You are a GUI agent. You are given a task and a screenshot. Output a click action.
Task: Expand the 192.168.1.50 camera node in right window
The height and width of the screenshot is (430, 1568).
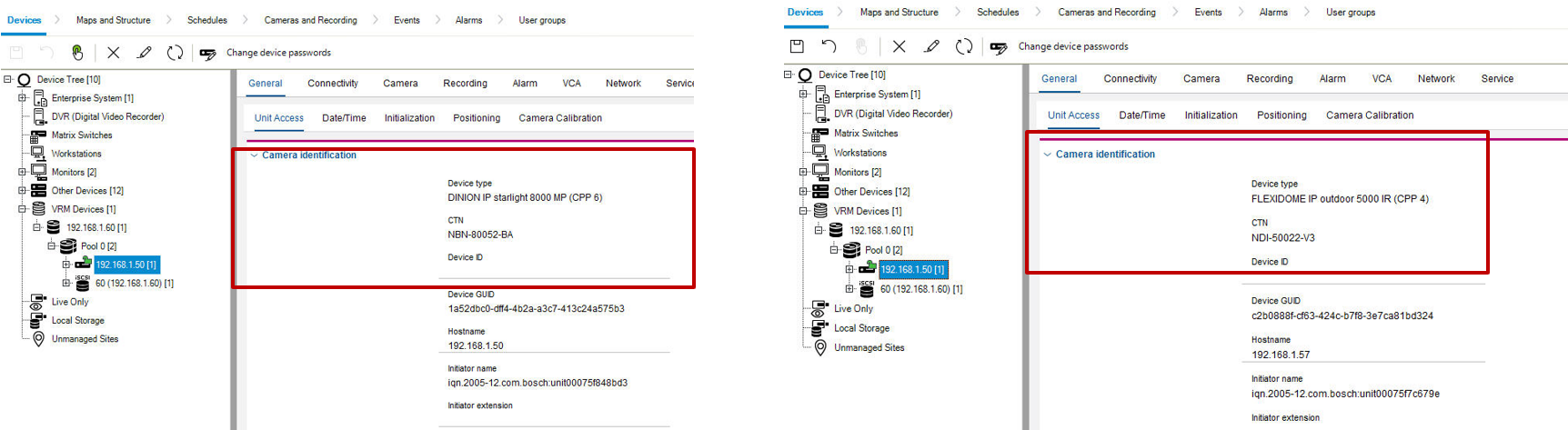point(849,269)
